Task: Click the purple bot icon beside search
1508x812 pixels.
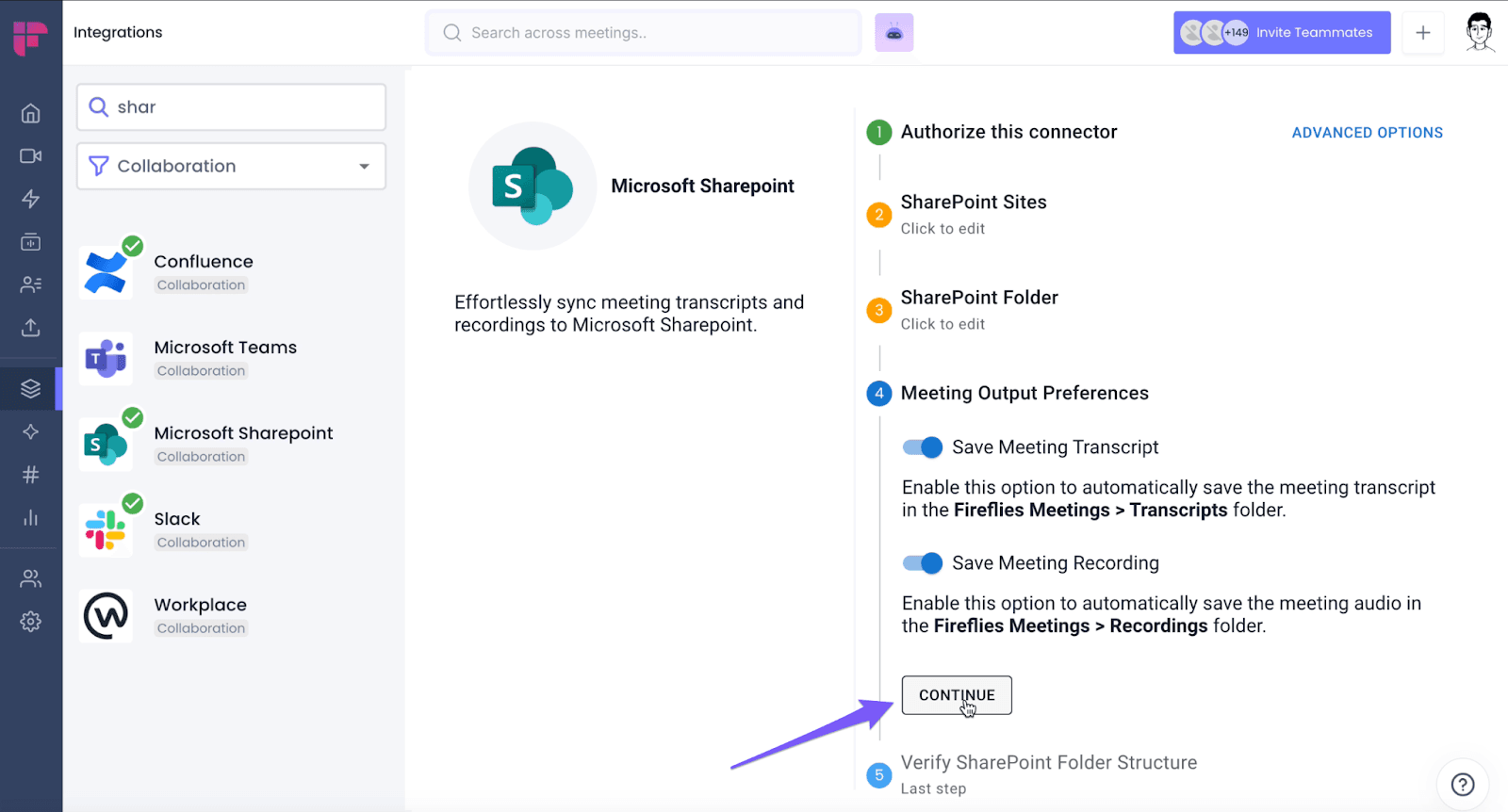Action: [x=894, y=33]
